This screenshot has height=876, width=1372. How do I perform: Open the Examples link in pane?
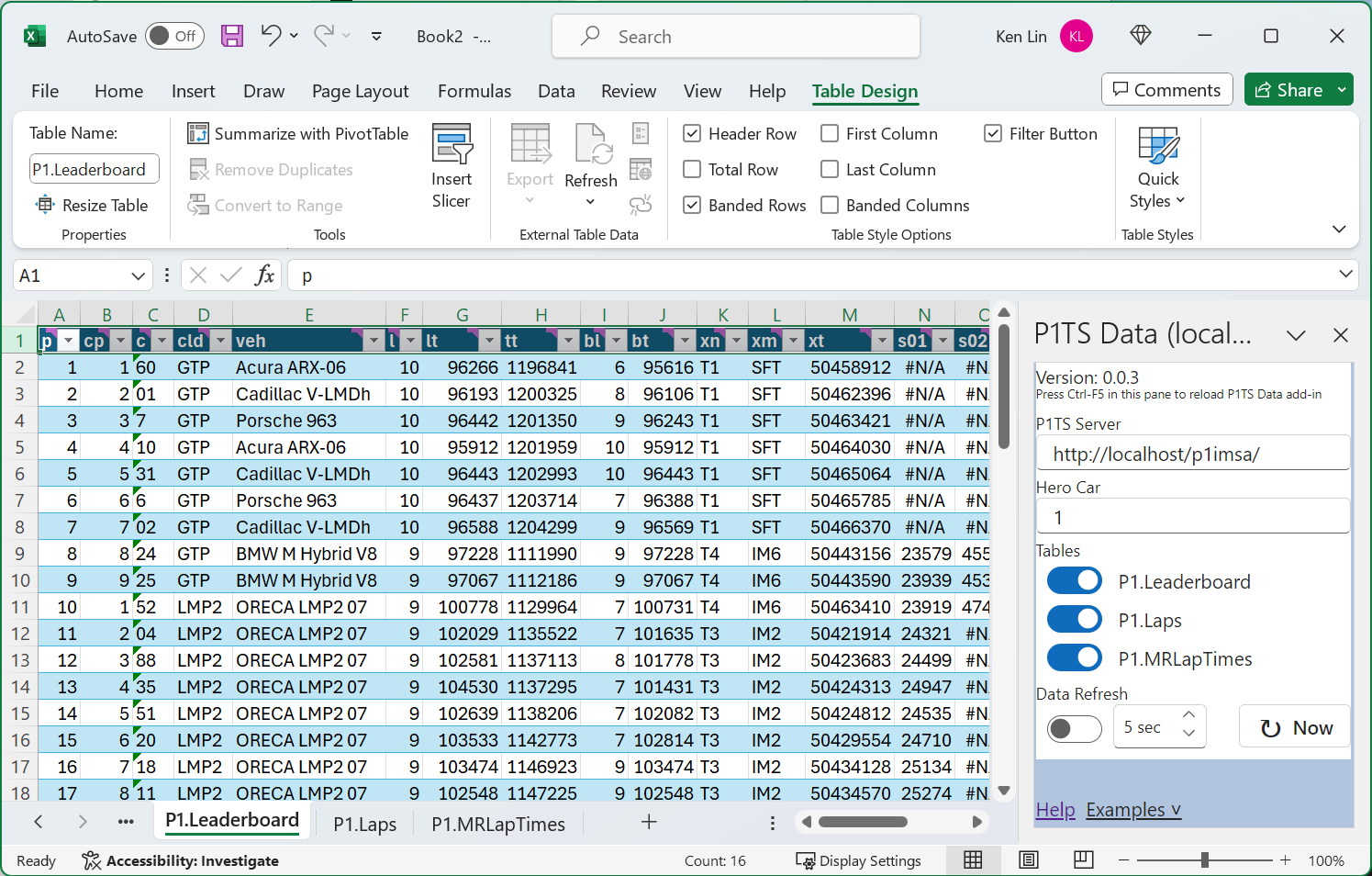1133,810
